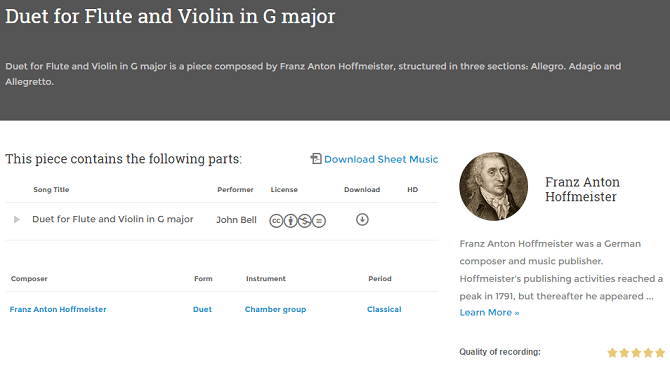Click the Hoffmeister portrait thumbnail
Screen dimensions: 670x366
pos(494,186)
